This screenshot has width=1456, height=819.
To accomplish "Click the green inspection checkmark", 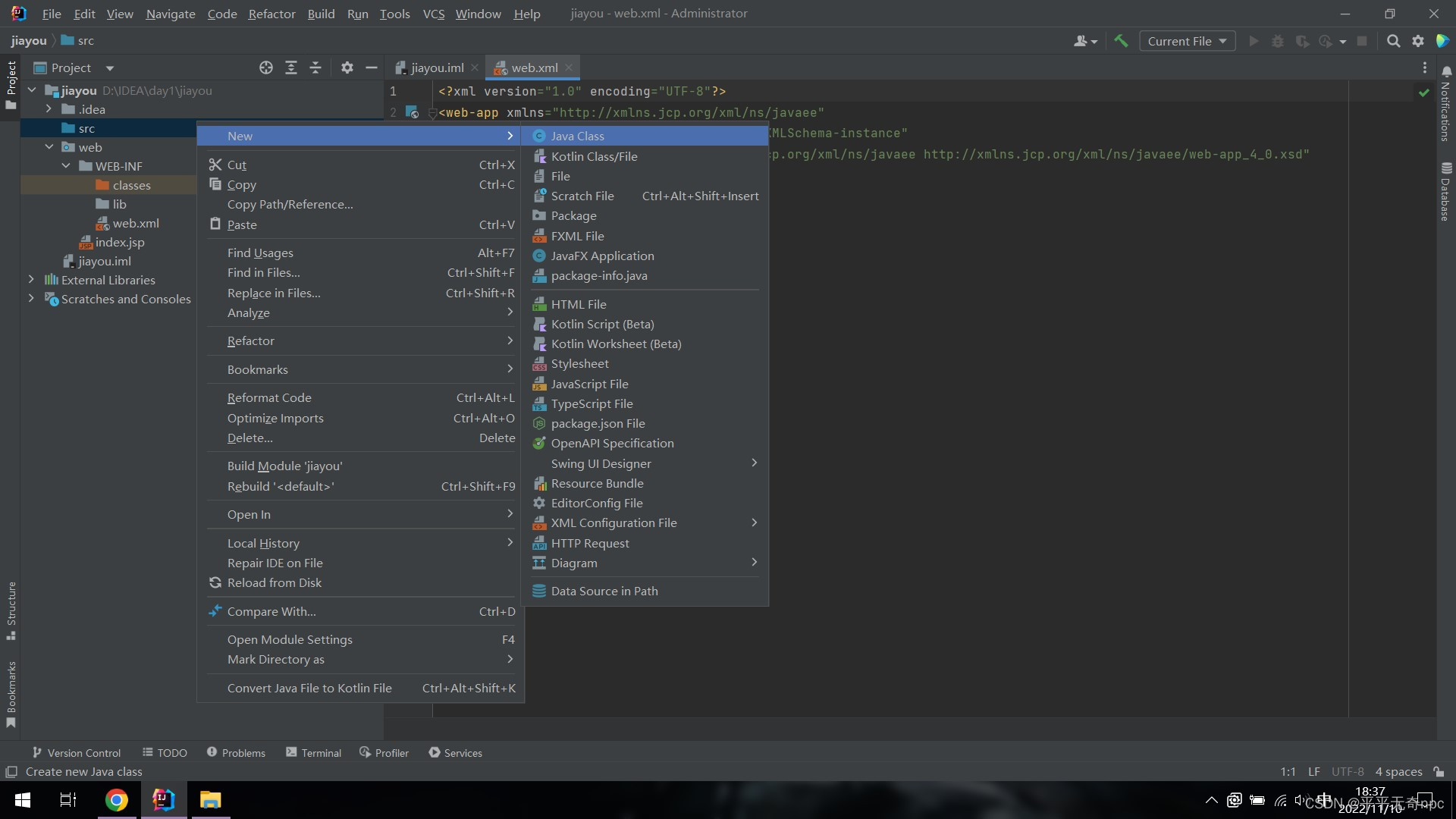I will [x=1423, y=92].
